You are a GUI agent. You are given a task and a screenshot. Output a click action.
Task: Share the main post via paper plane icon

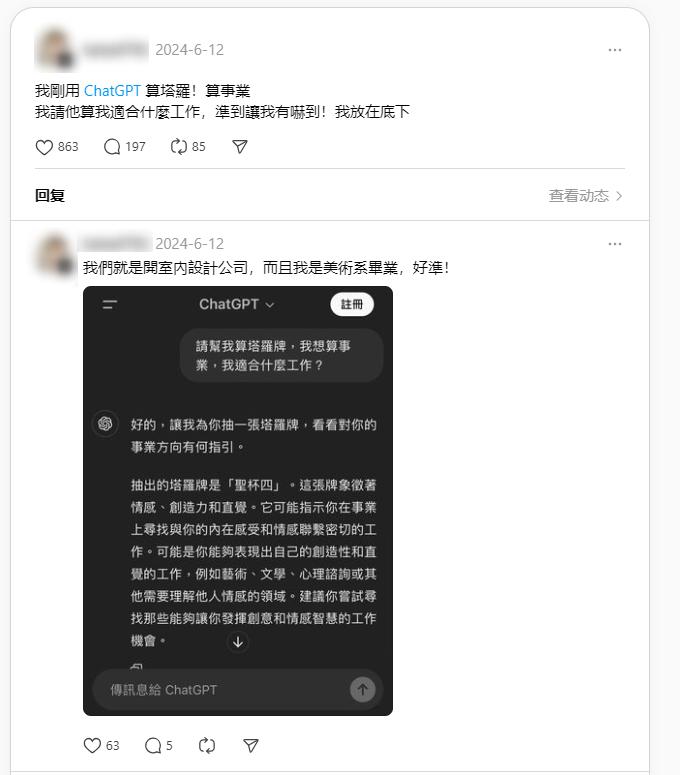pos(240,147)
